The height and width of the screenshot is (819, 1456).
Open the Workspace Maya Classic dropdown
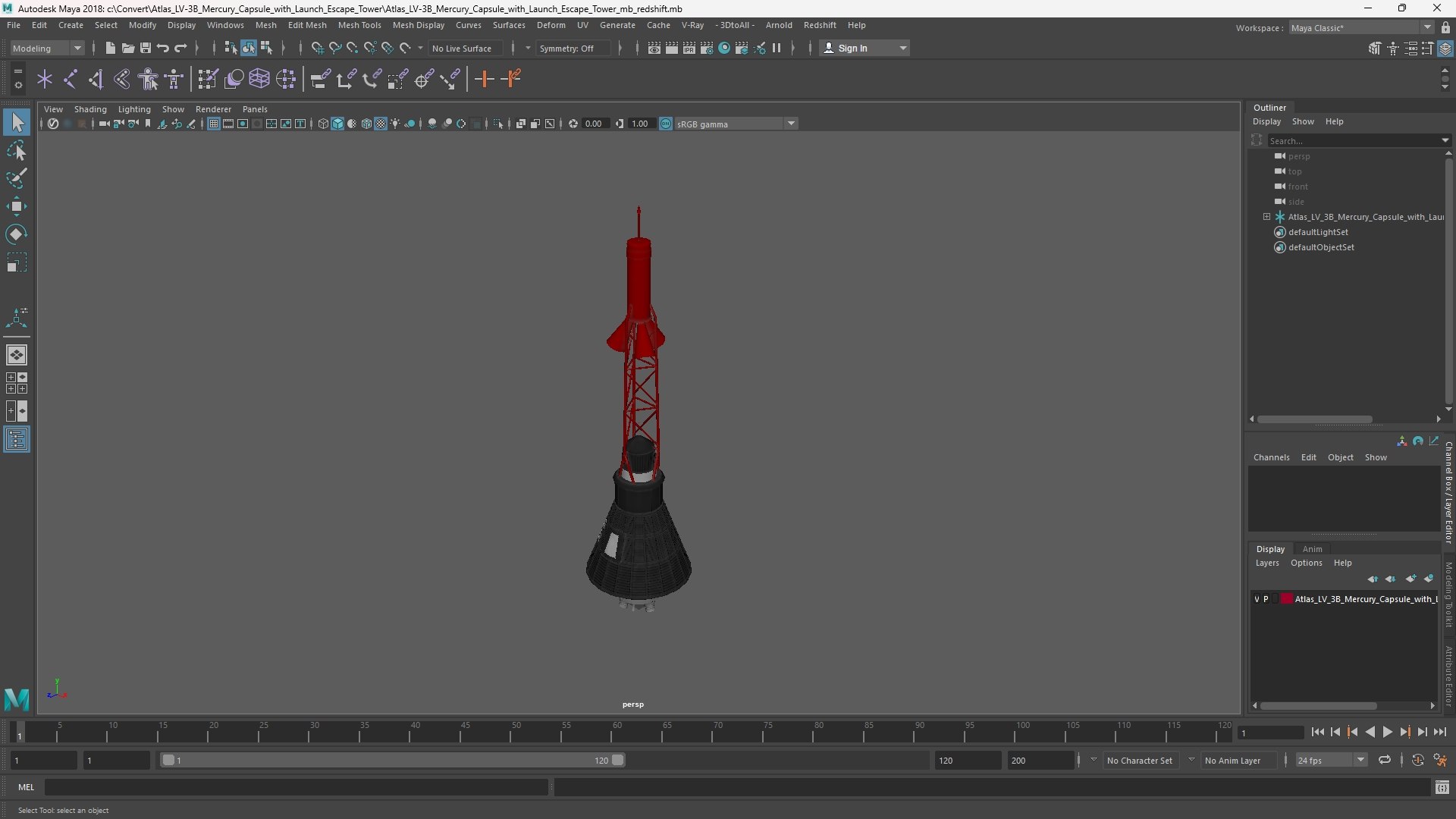pyautogui.click(x=1361, y=28)
